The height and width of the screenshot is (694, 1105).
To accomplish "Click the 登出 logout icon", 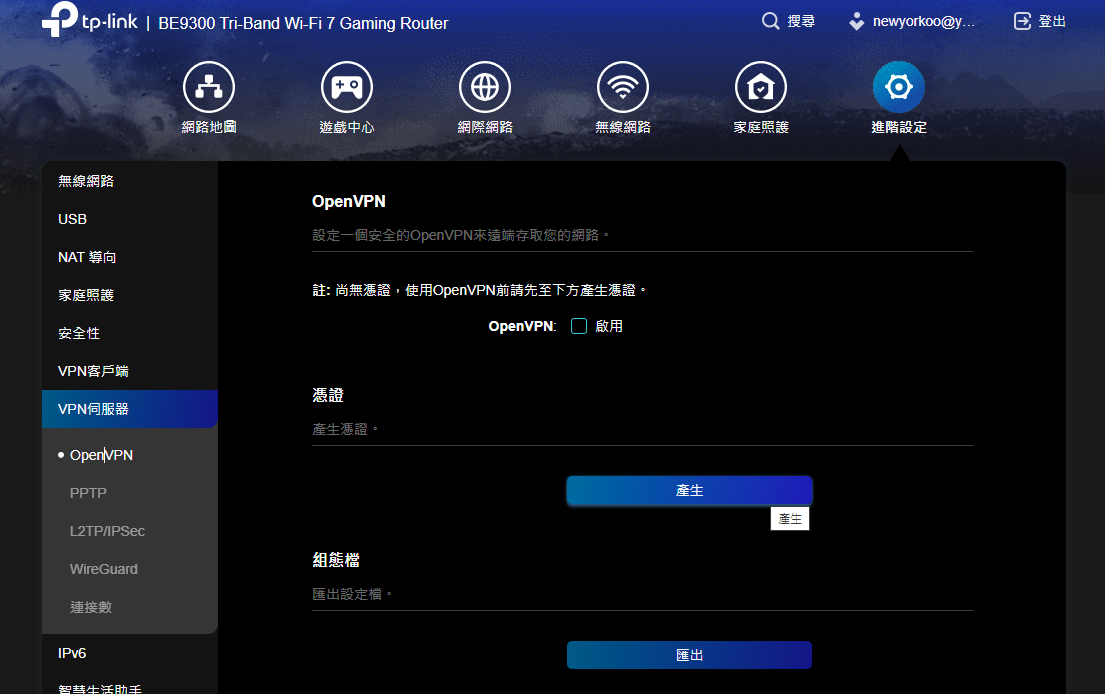I will [x=1022, y=21].
